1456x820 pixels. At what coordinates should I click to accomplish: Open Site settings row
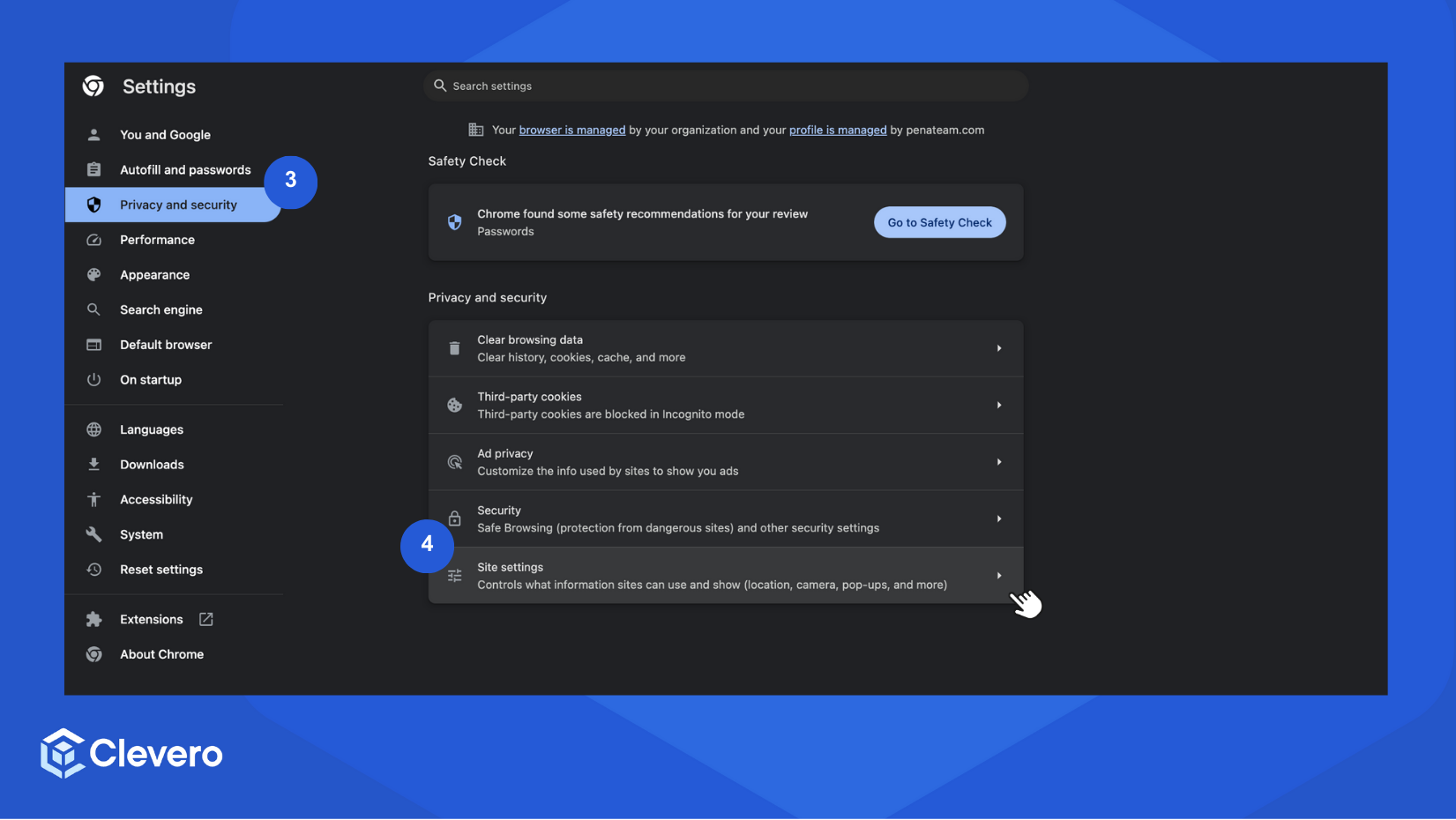tap(726, 576)
